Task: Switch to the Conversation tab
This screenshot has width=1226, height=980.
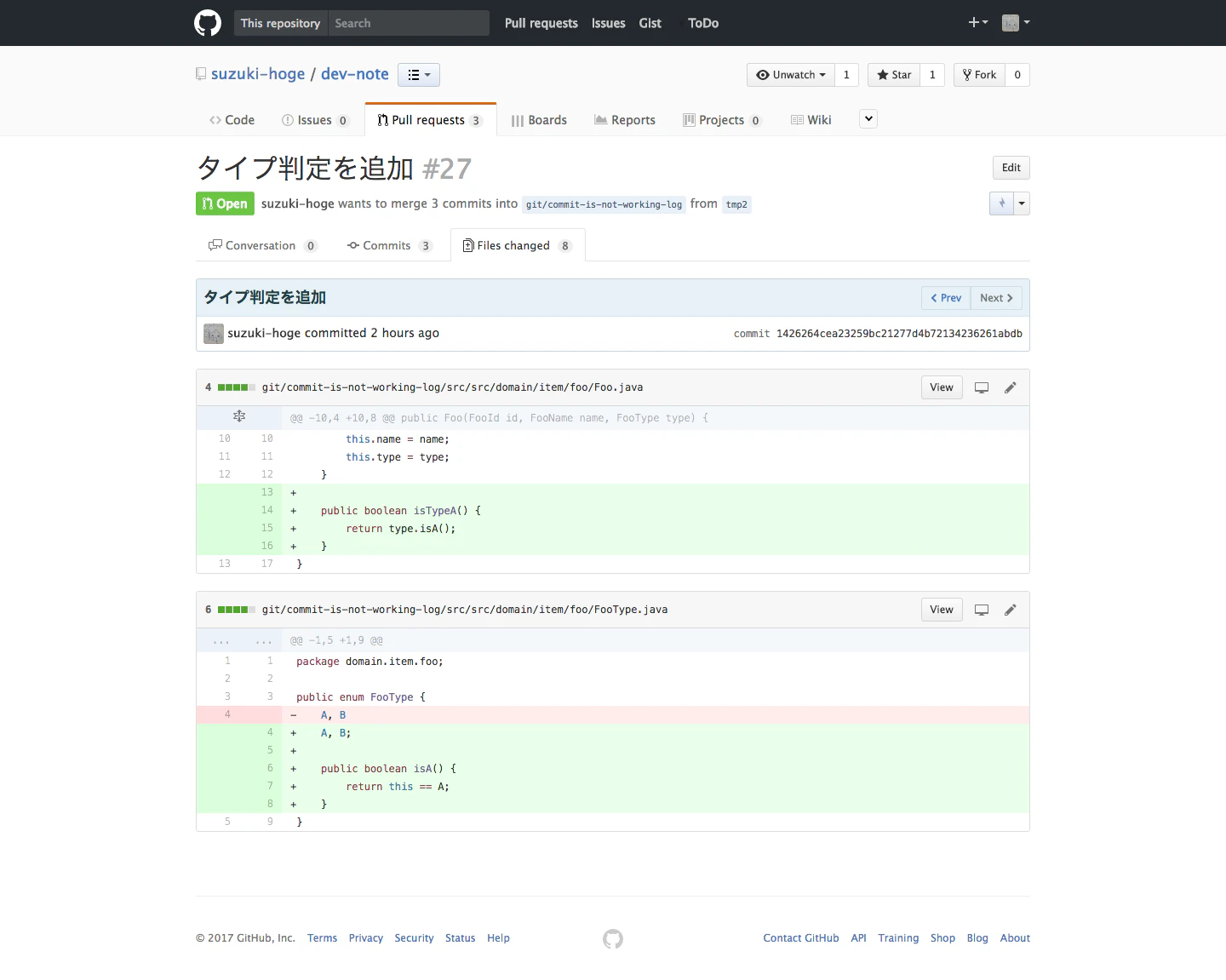Action: 263,245
